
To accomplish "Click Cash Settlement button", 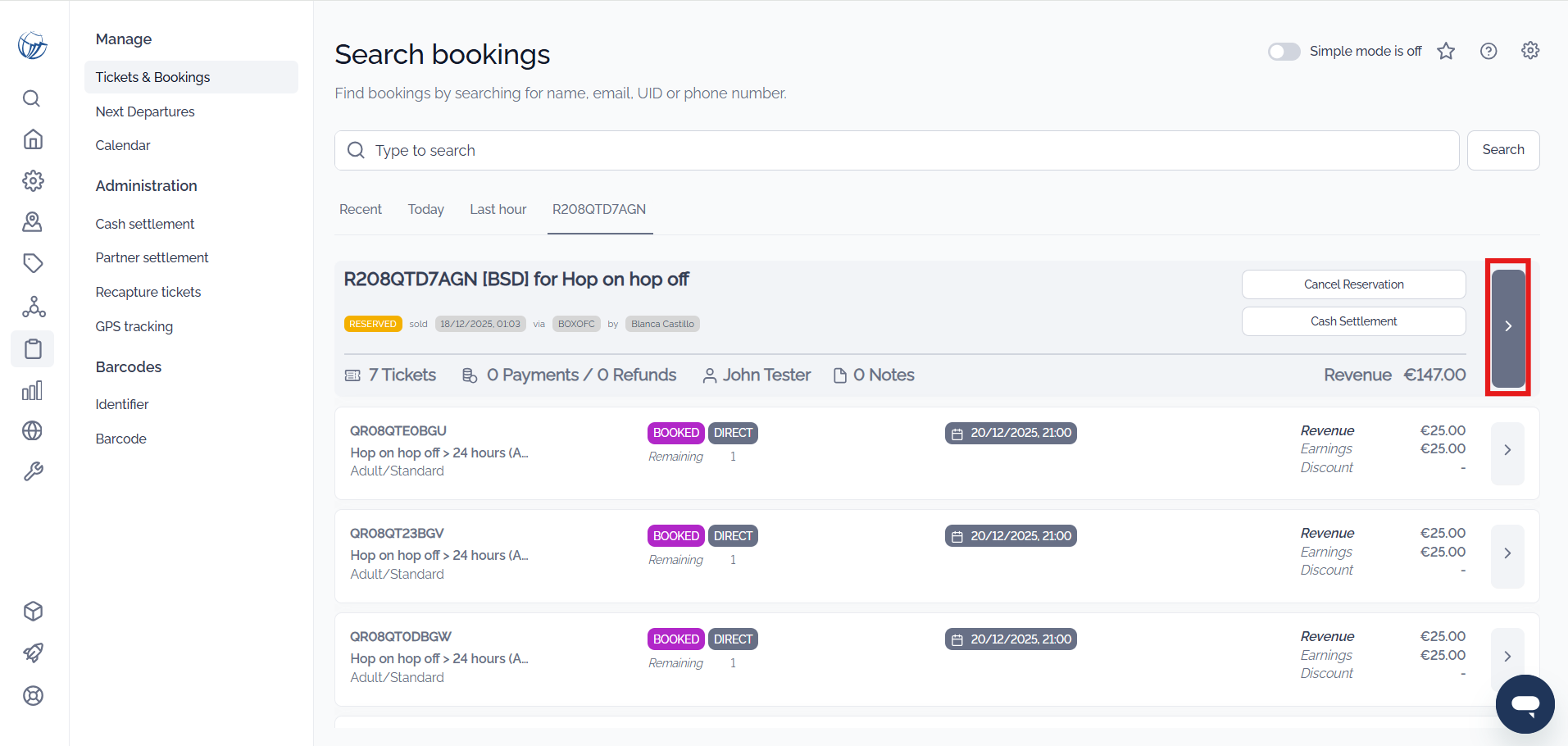I will (1354, 321).
